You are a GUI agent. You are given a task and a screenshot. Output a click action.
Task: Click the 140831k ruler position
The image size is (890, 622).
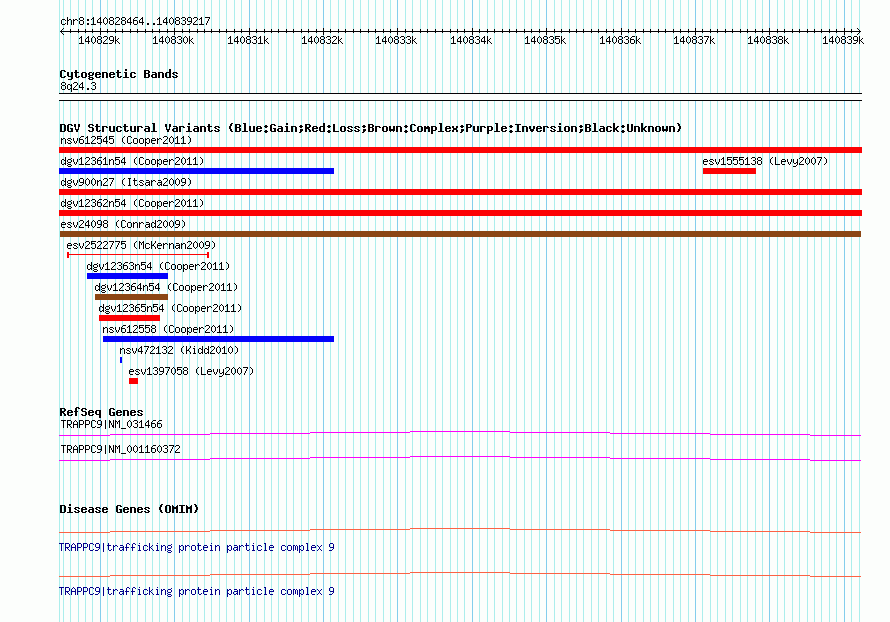click(x=248, y=40)
